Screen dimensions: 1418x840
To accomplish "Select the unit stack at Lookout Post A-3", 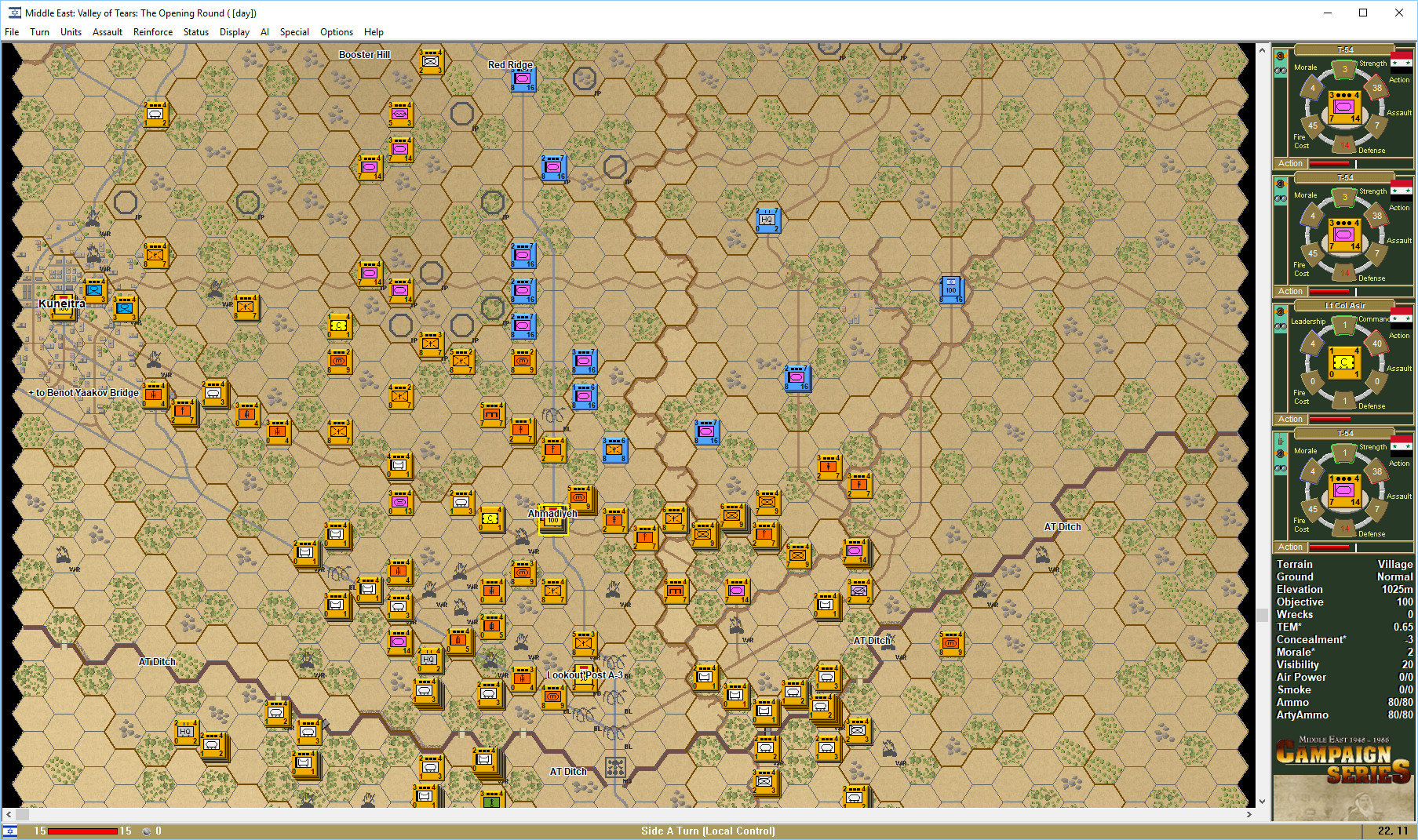I will 584,678.
